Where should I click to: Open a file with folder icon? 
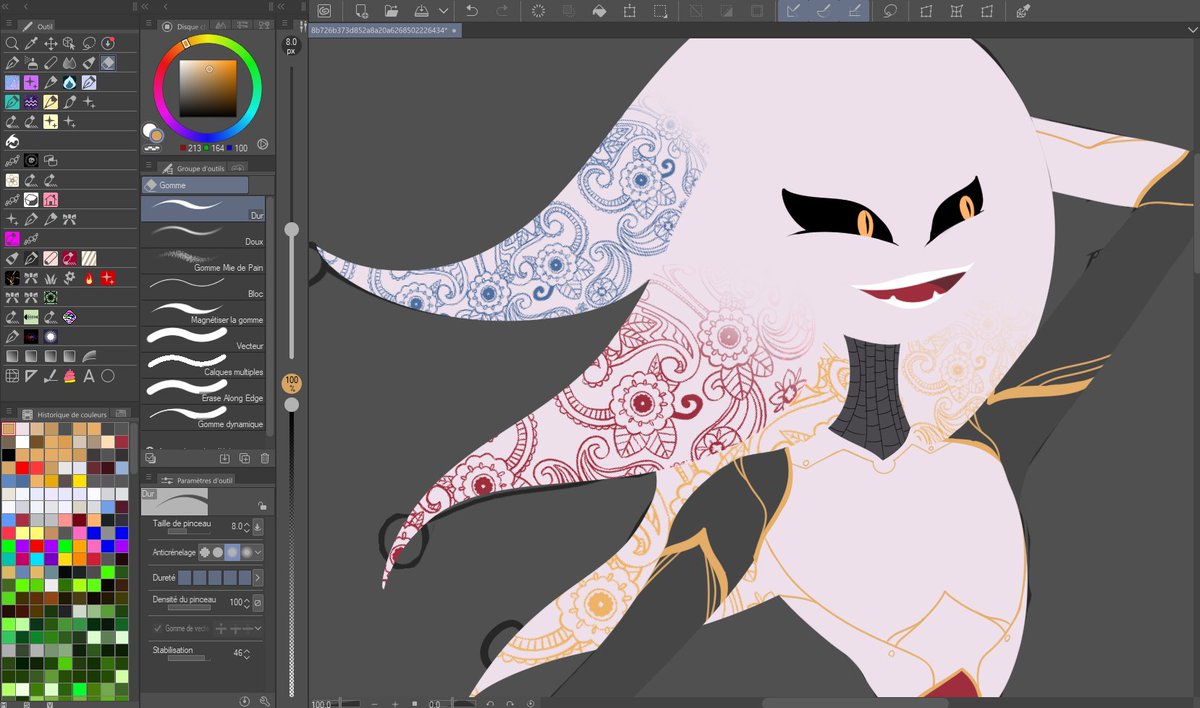click(391, 11)
